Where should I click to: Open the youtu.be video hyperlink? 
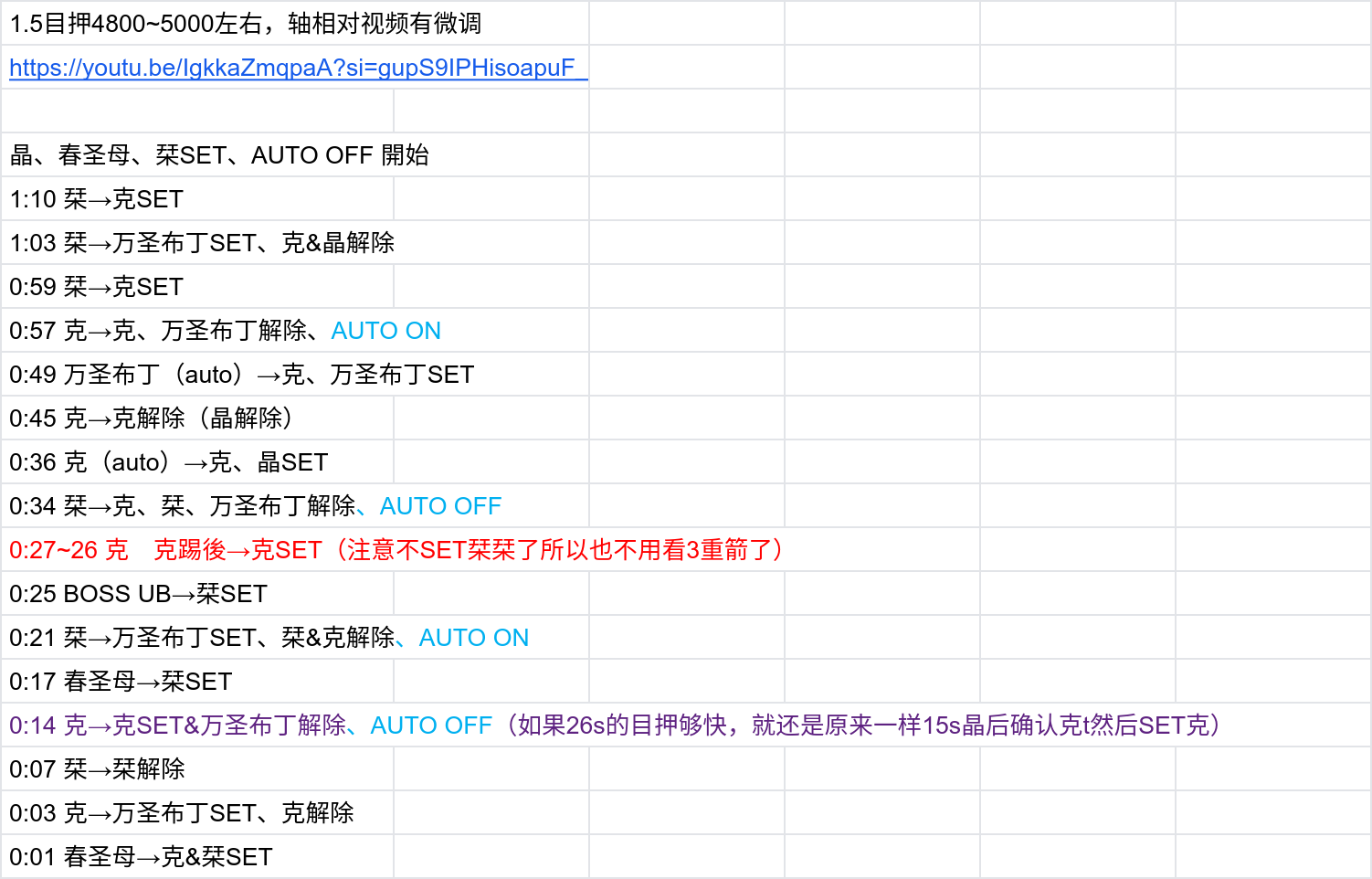click(x=292, y=68)
